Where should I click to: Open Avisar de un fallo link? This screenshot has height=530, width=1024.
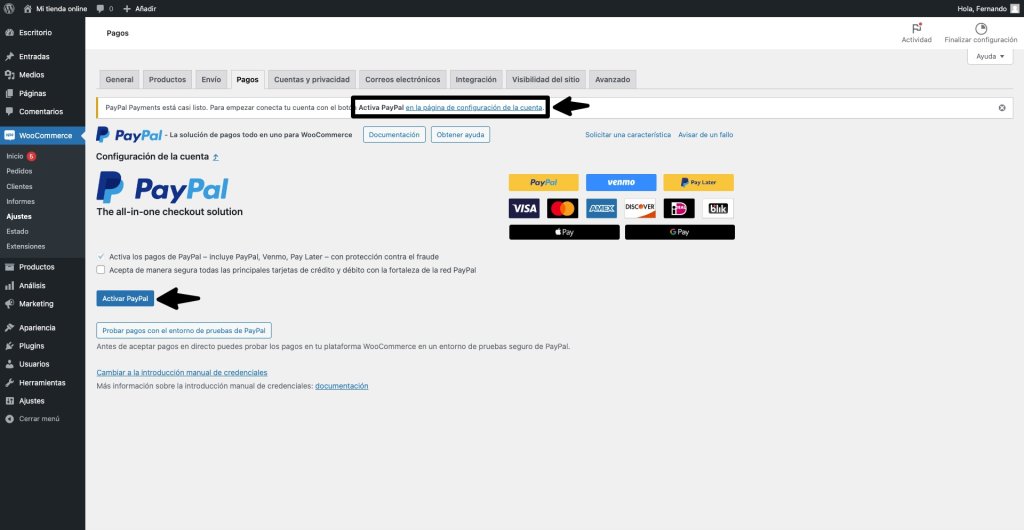pos(705,134)
